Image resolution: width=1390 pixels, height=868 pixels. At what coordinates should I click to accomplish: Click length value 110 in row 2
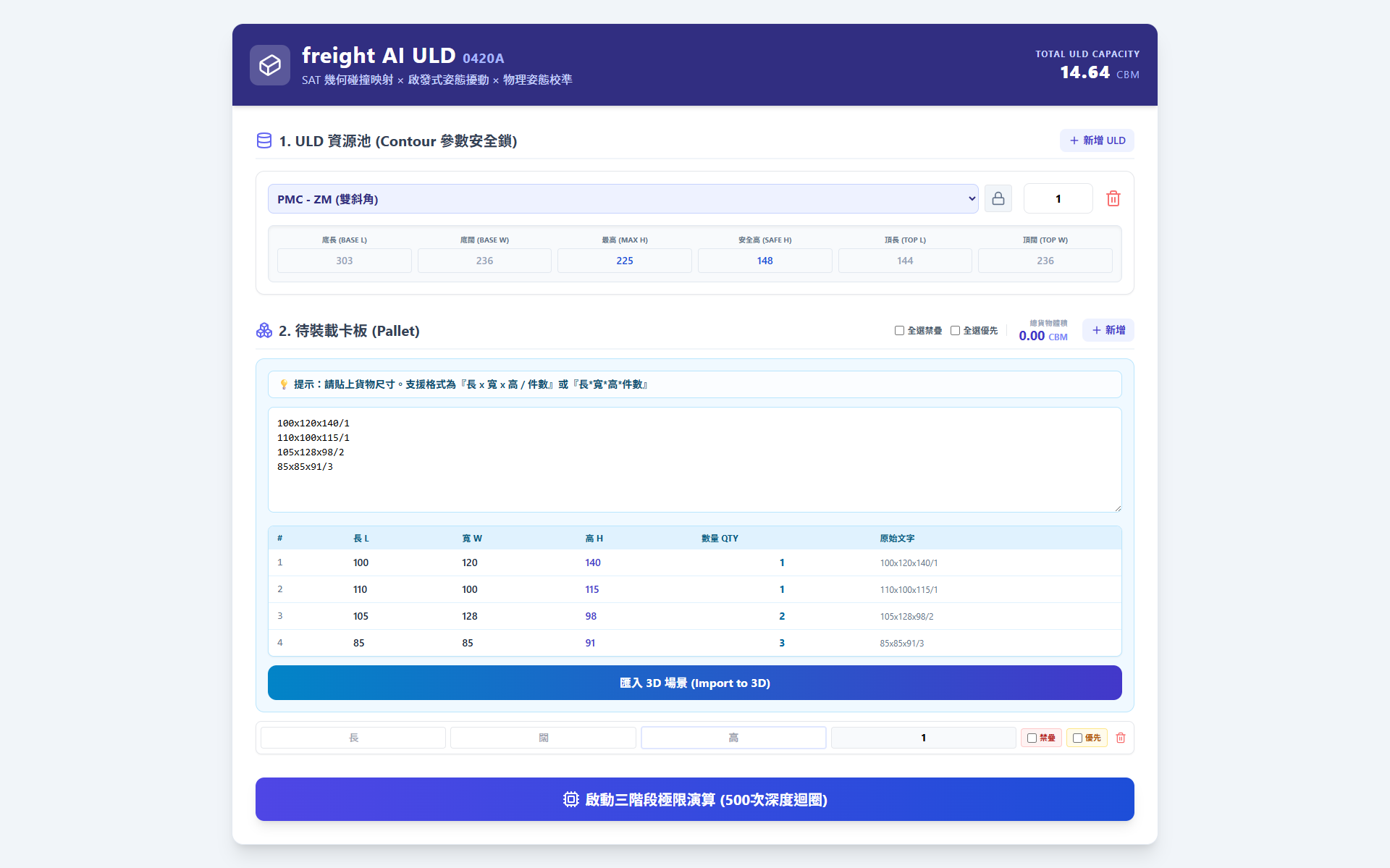[360, 589]
